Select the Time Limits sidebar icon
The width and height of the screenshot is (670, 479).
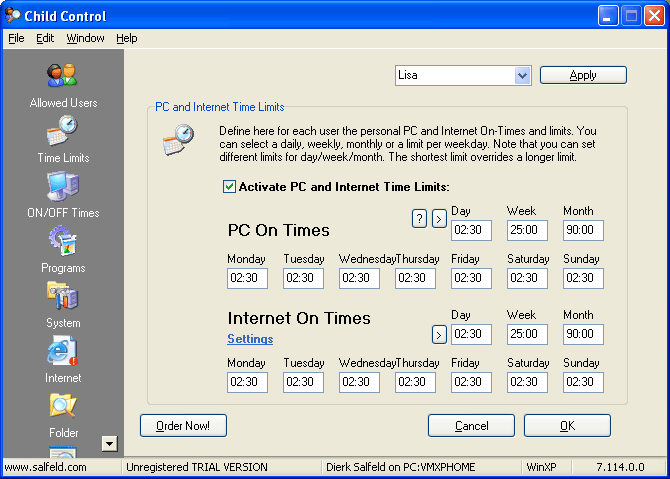point(62,130)
